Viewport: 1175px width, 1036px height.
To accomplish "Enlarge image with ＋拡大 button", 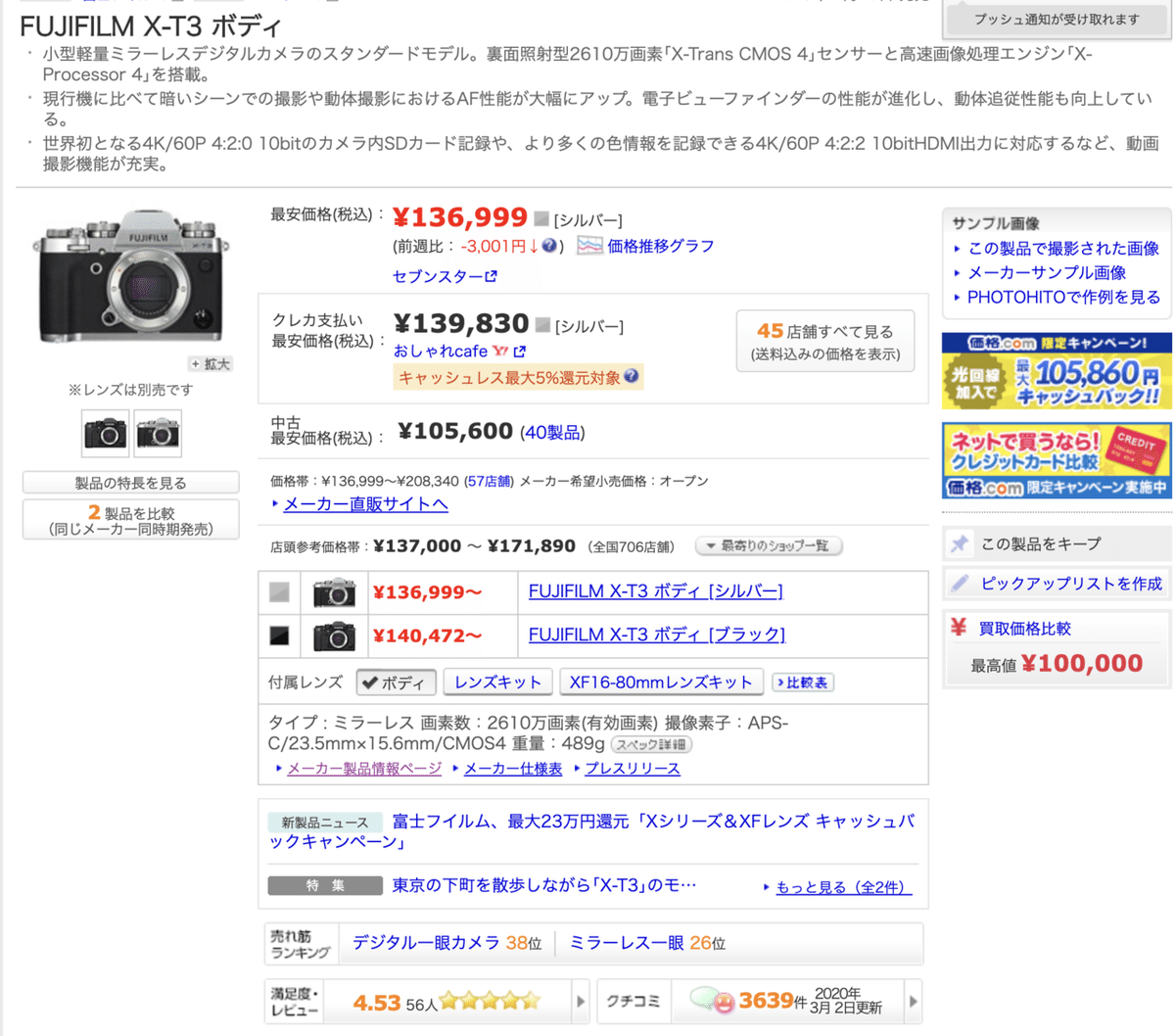I will (211, 363).
